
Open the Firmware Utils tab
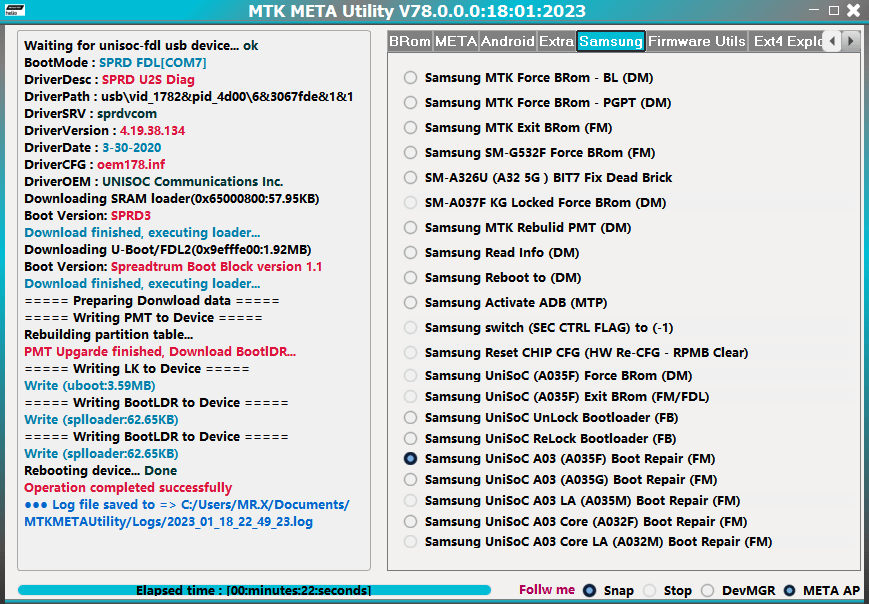point(697,42)
